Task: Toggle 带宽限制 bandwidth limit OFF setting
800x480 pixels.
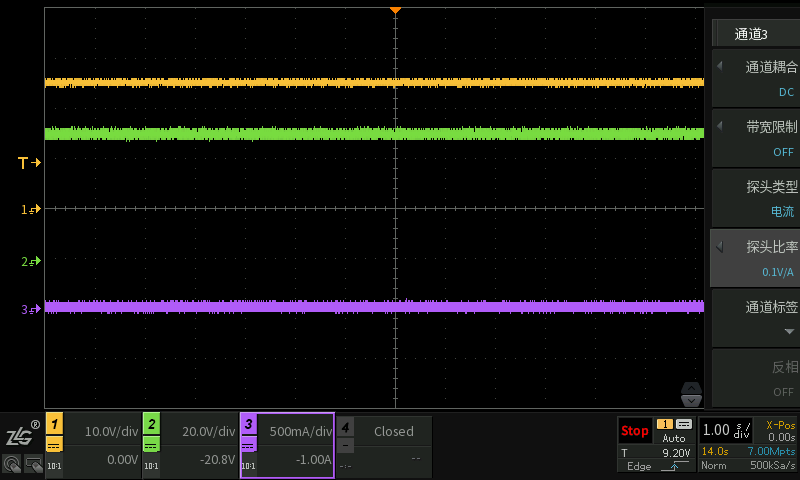Action: tap(756, 139)
